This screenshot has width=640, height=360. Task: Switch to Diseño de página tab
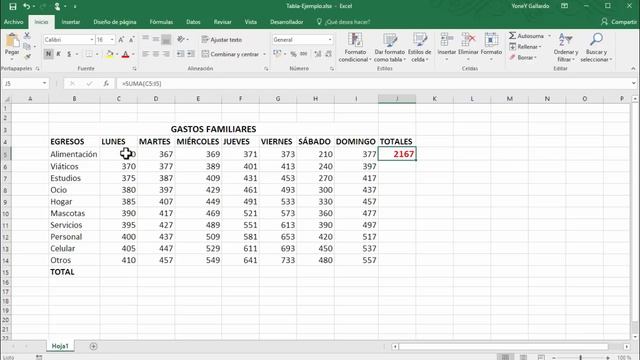115,22
